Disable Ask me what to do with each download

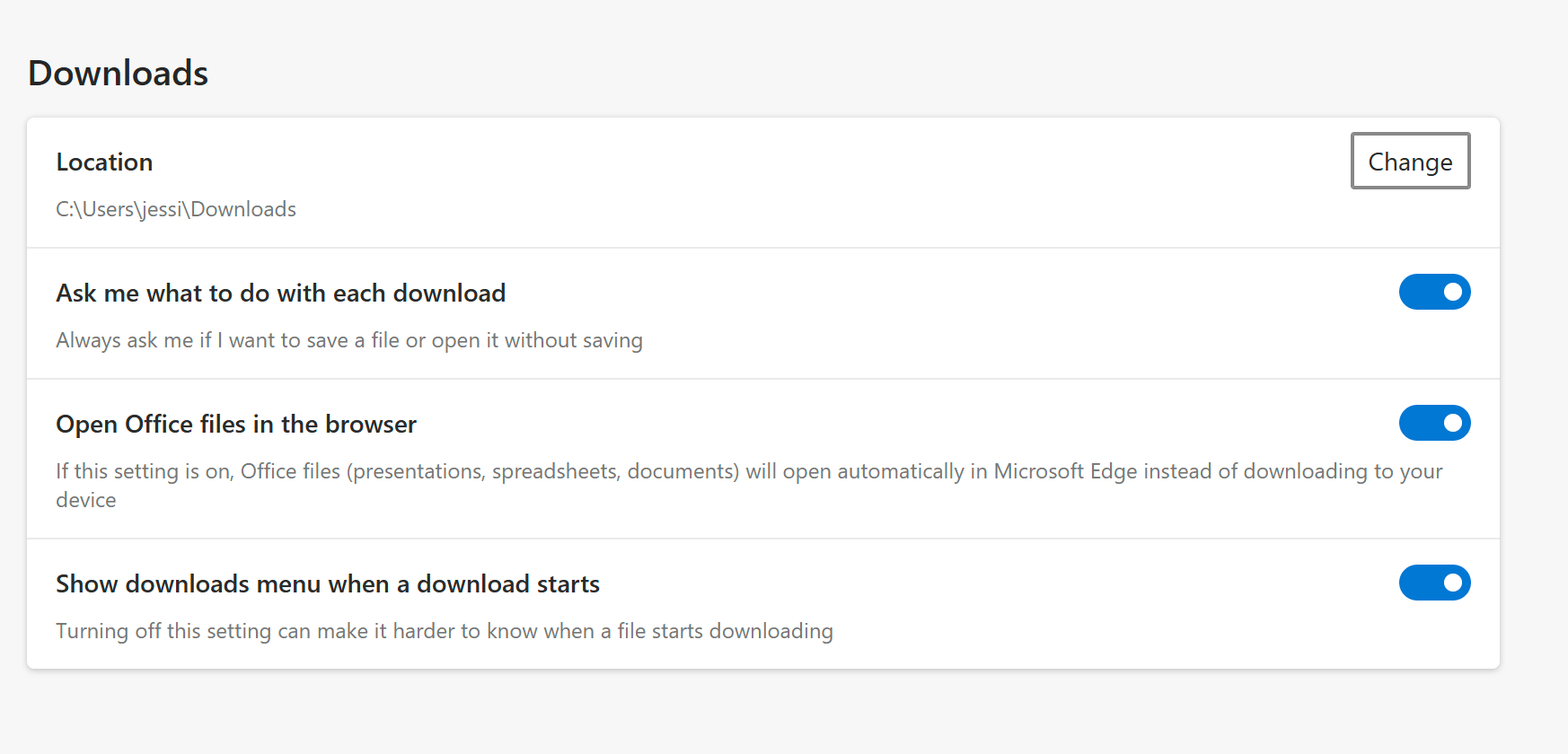[1434, 292]
